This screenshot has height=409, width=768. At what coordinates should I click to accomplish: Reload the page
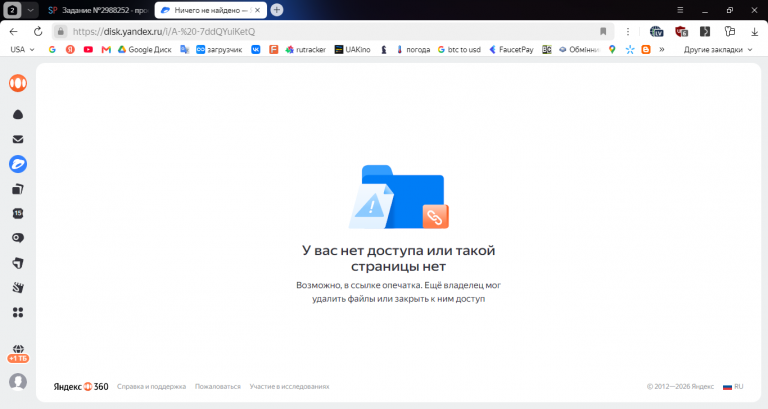point(38,31)
